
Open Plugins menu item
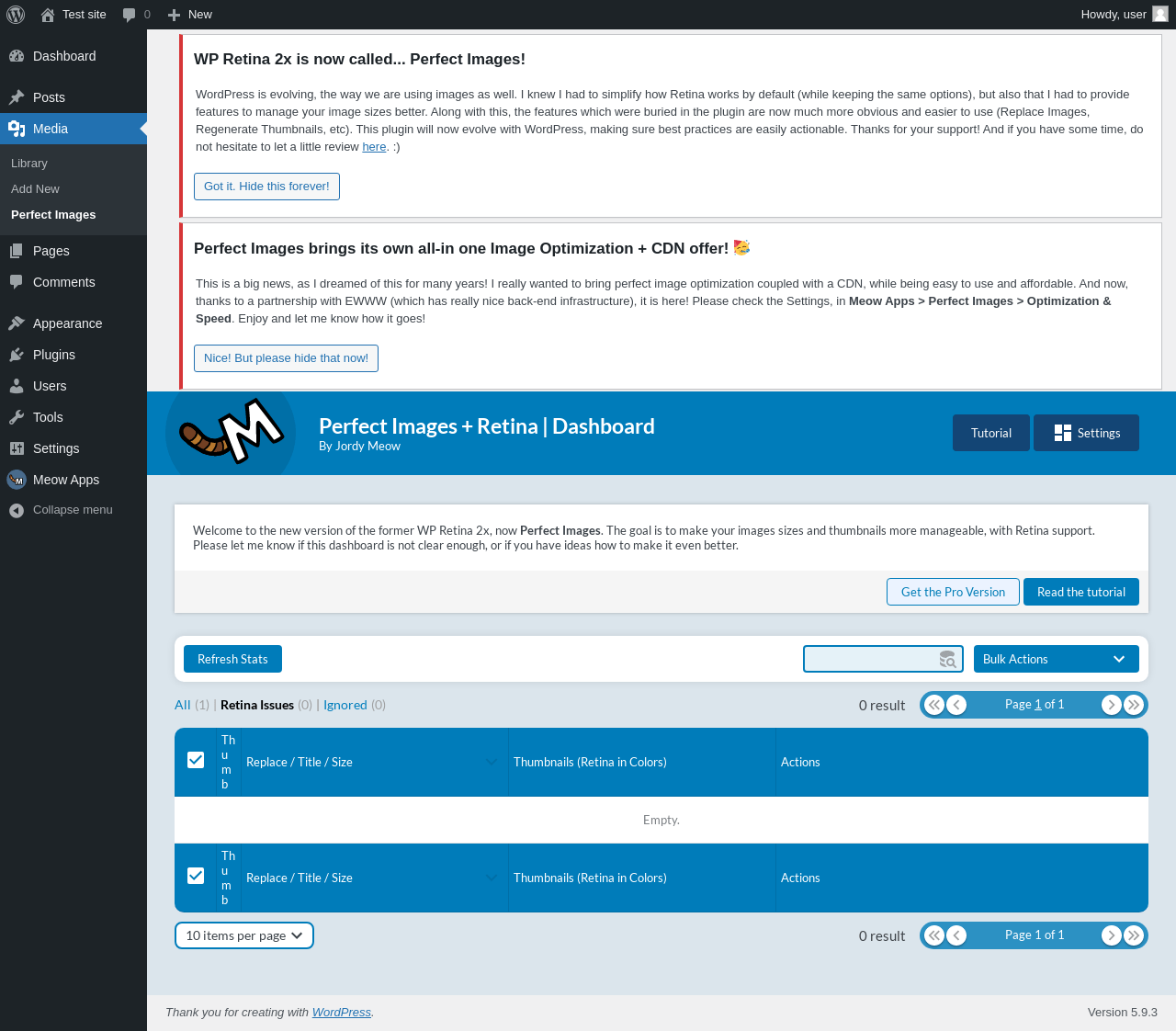[73, 355]
